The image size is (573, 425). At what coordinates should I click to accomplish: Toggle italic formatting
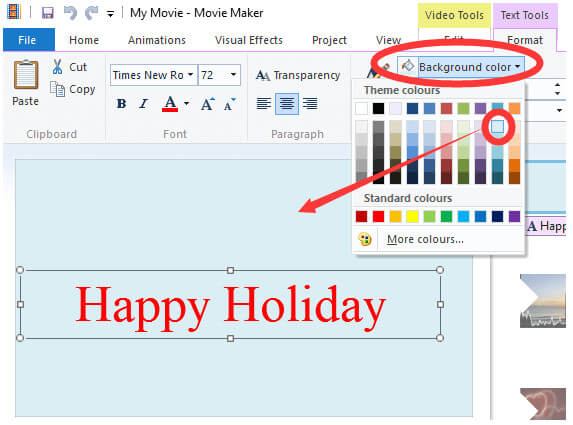click(144, 104)
